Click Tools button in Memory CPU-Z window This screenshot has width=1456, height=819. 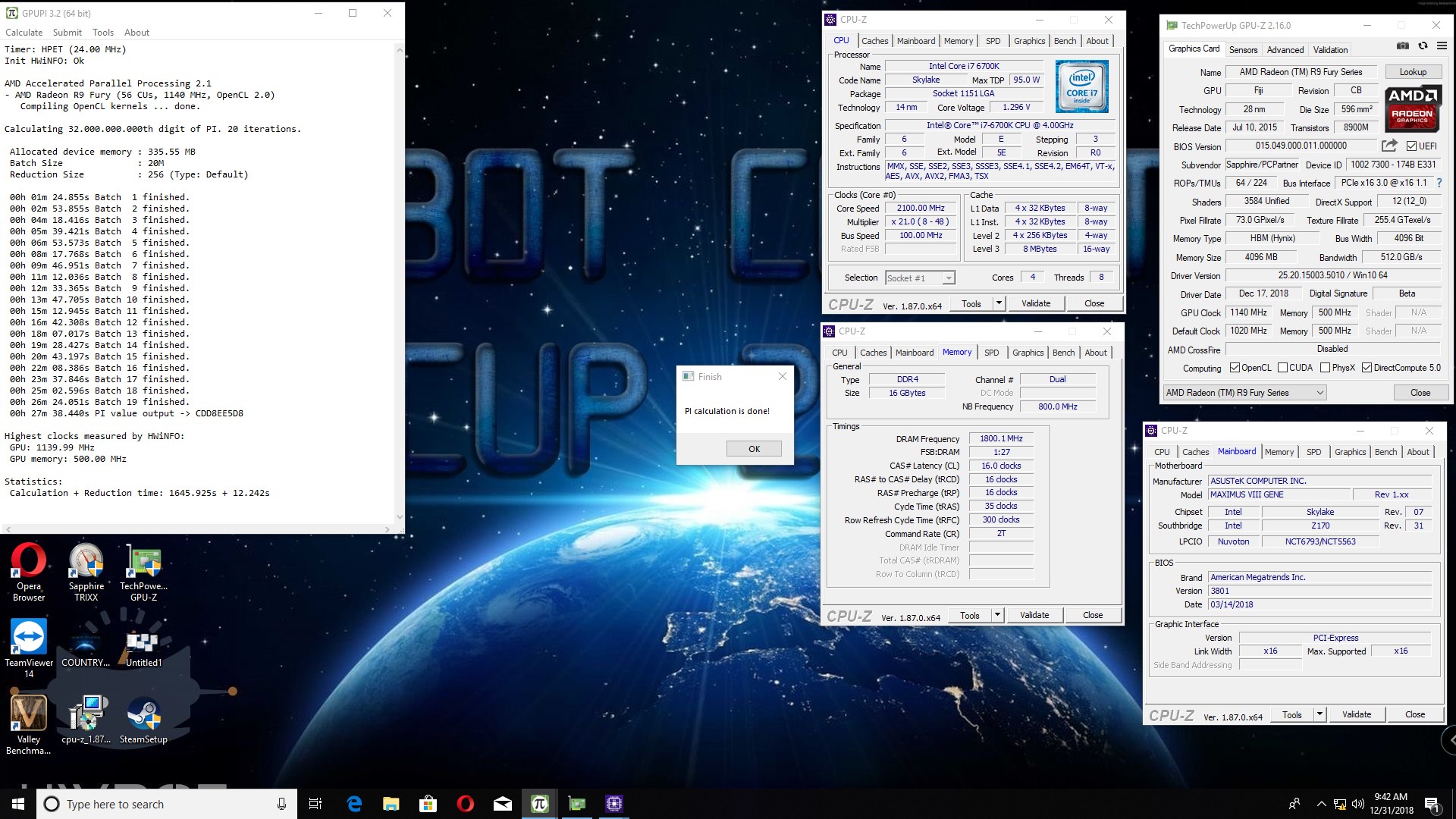pyautogui.click(x=970, y=616)
